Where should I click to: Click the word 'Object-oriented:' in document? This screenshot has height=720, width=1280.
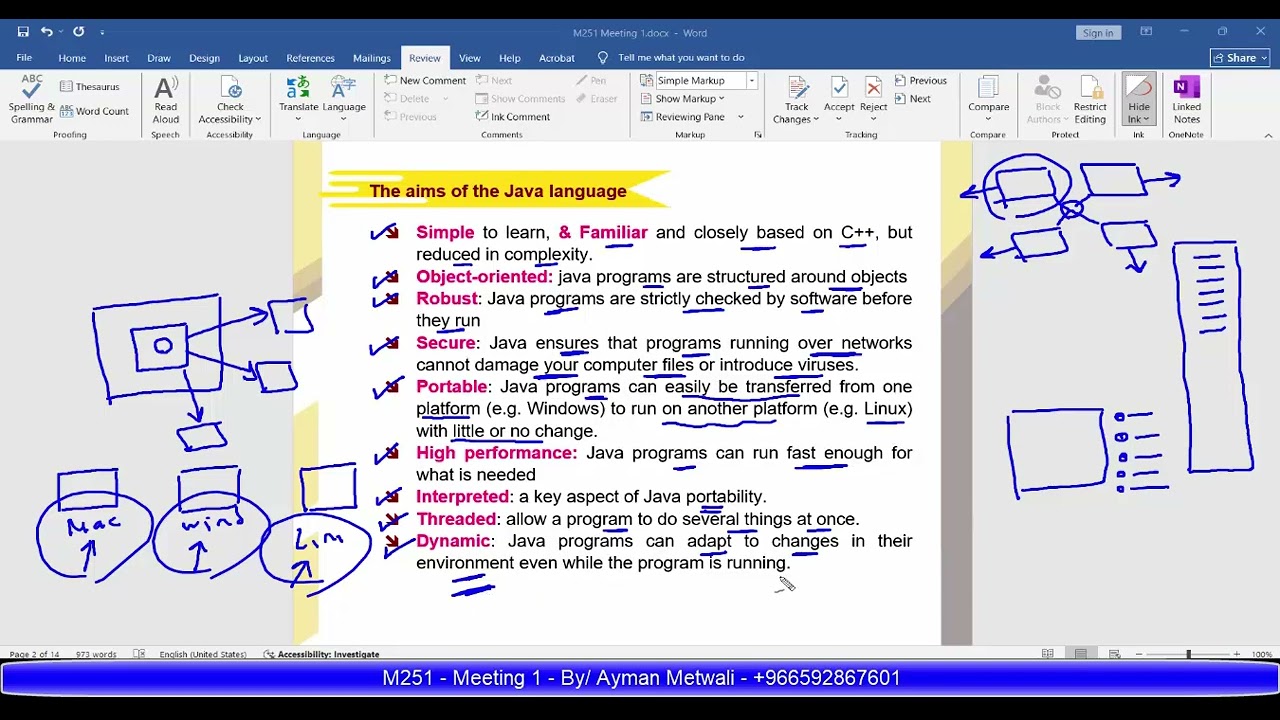(x=484, y=277)
